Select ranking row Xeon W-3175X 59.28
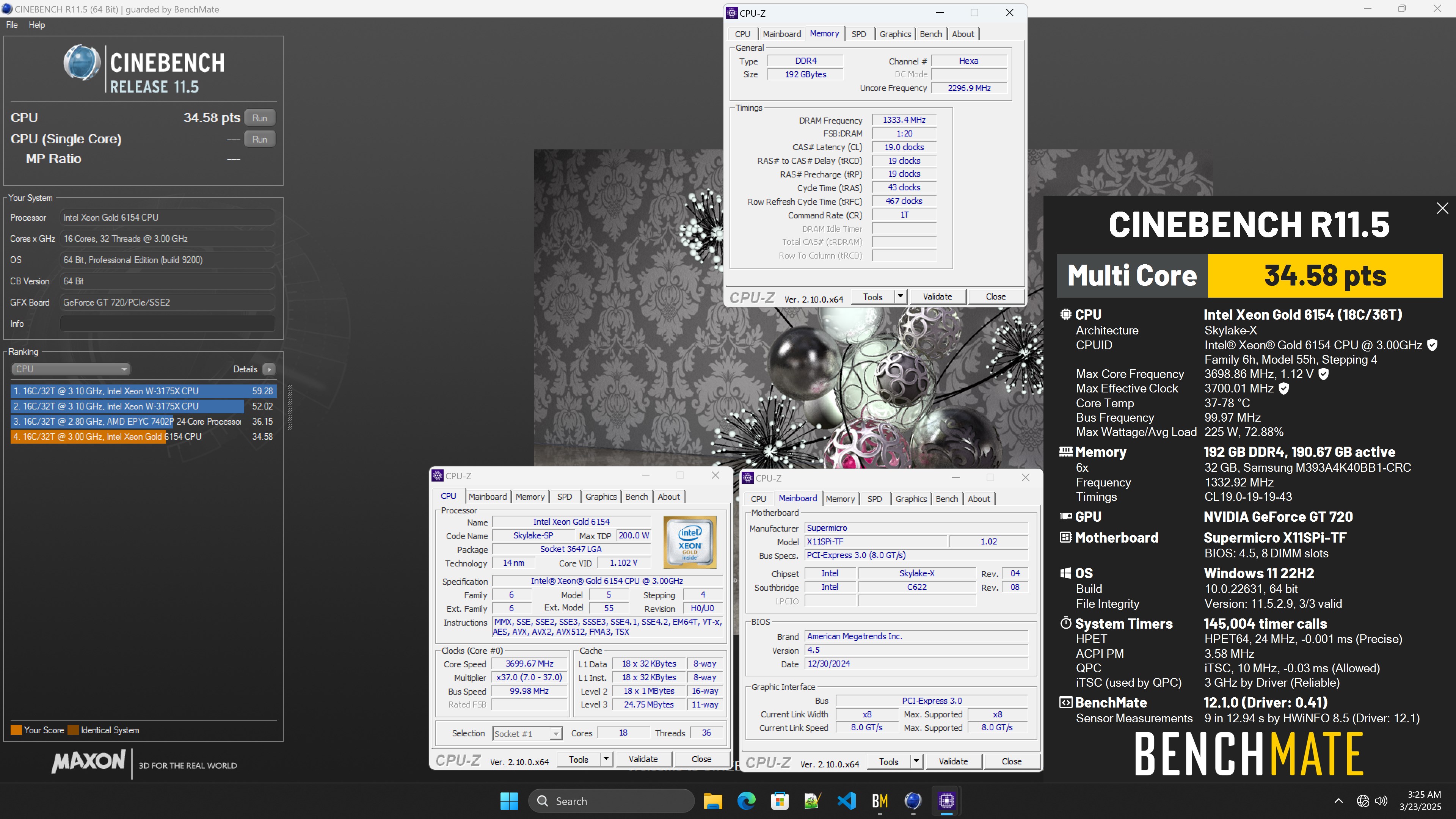 [x=143, y=391]
